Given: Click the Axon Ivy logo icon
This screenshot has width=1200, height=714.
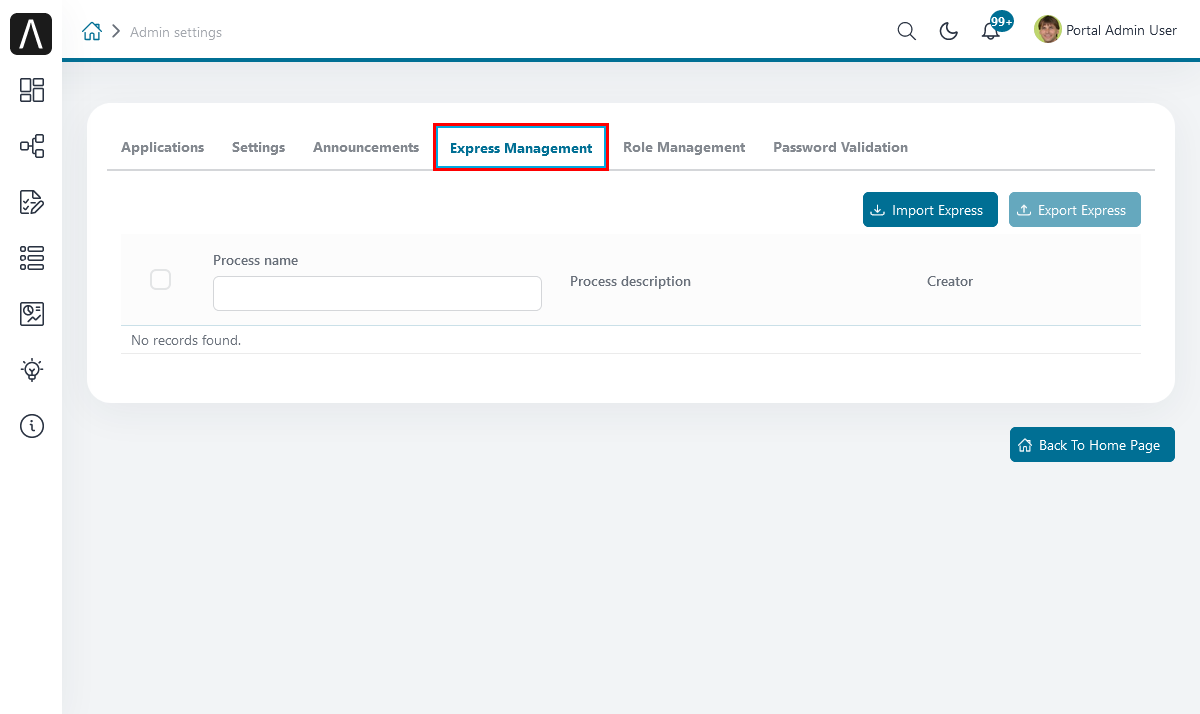Looking at the screenshot, I should [31, 34].
